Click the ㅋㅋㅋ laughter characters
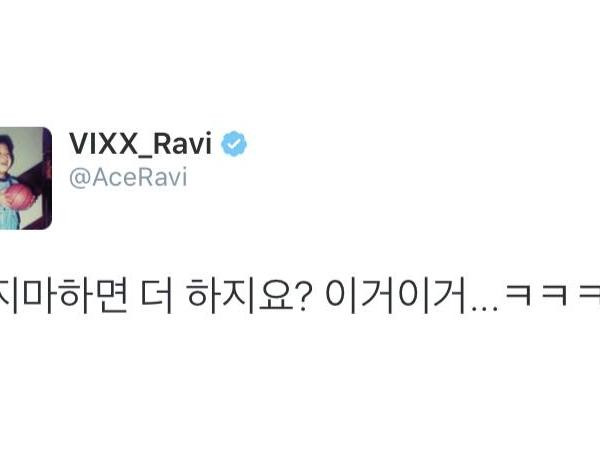Image resolution: width=600 pixels, height=450 pixels. pos(553,294)
